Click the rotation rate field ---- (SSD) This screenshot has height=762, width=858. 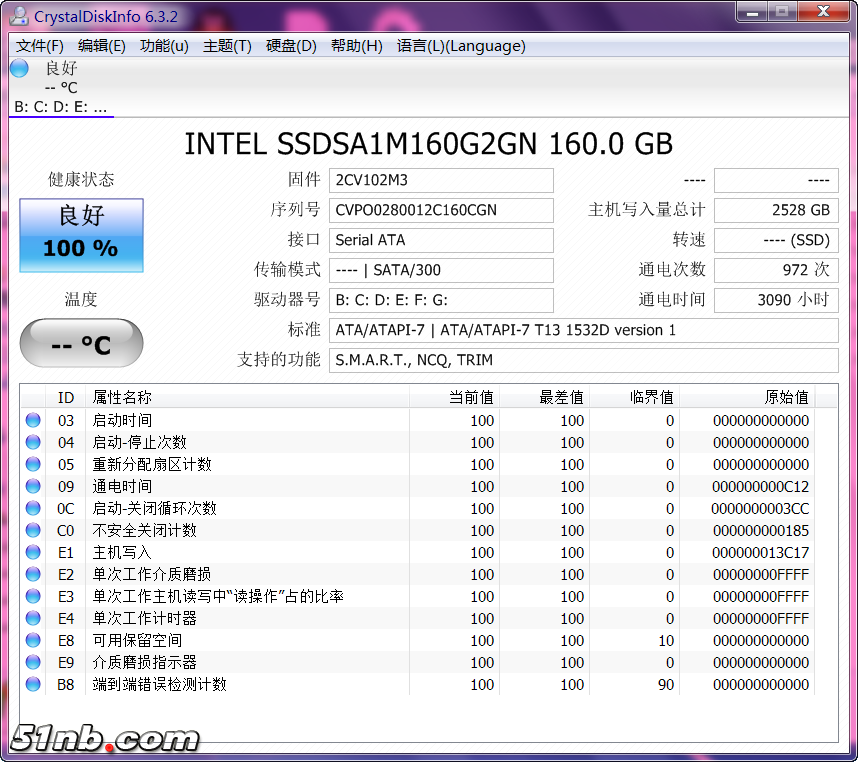click(x=776, y=241)
